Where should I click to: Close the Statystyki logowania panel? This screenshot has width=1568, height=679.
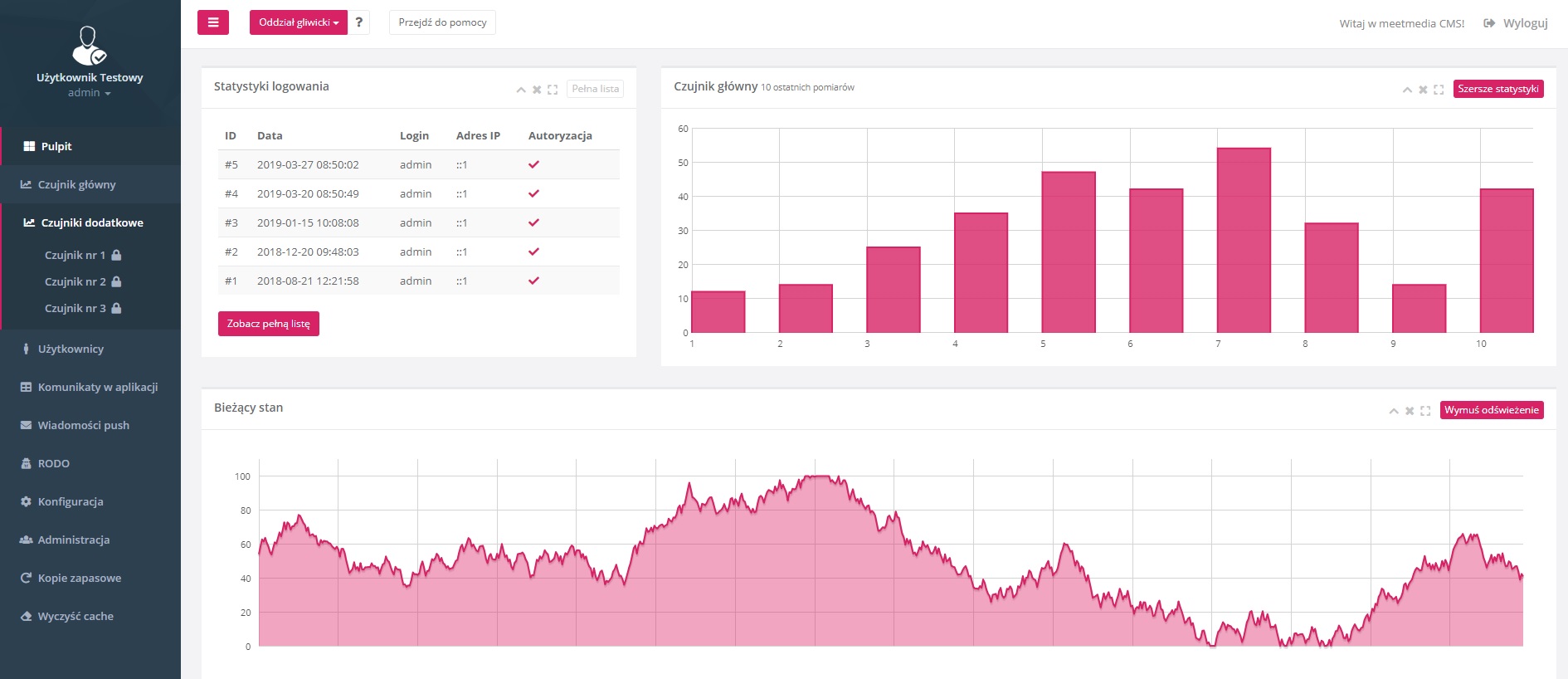pos(537,90)
